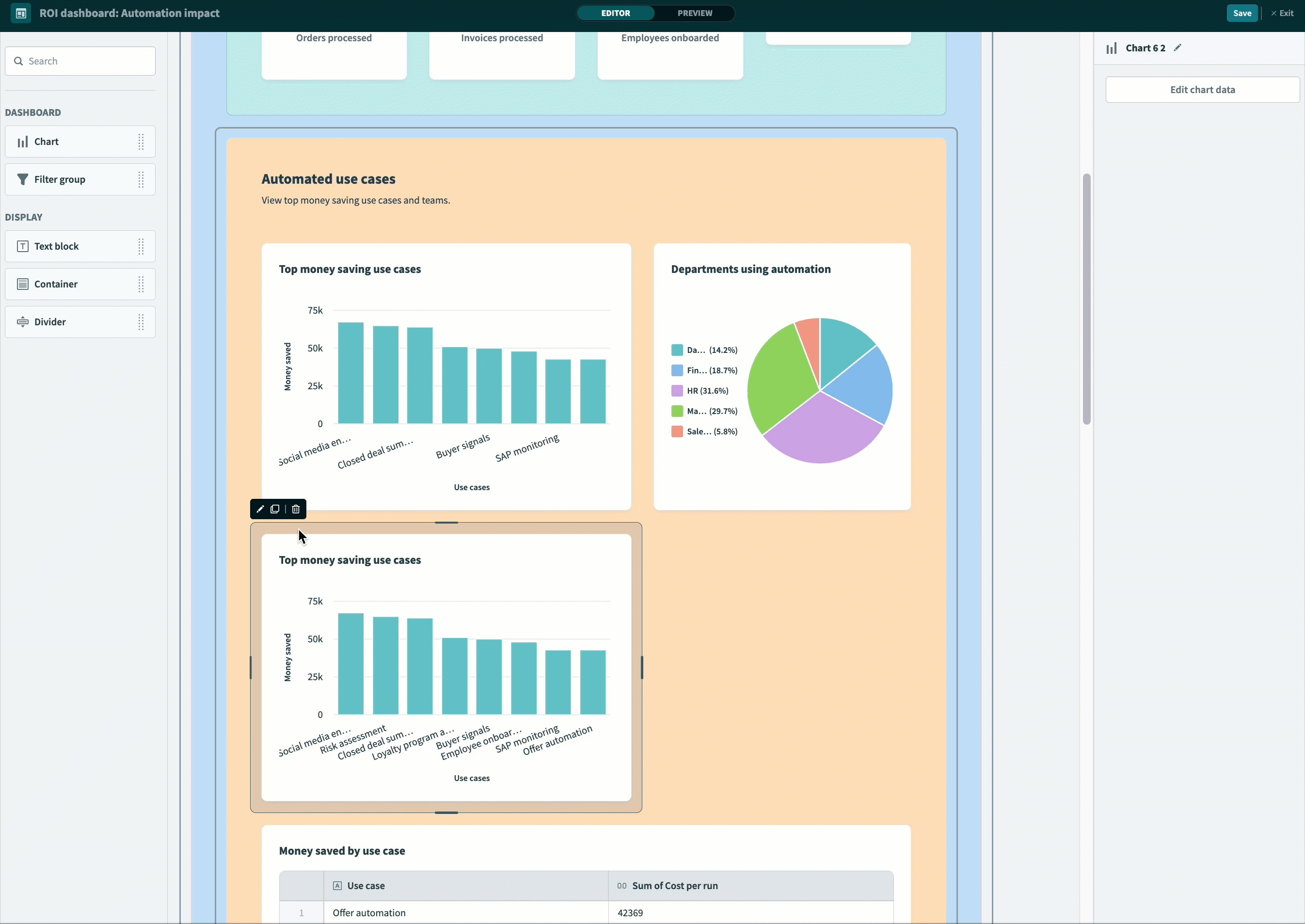
Task: Click the Filter group drag handle
Action: point(141,180)
